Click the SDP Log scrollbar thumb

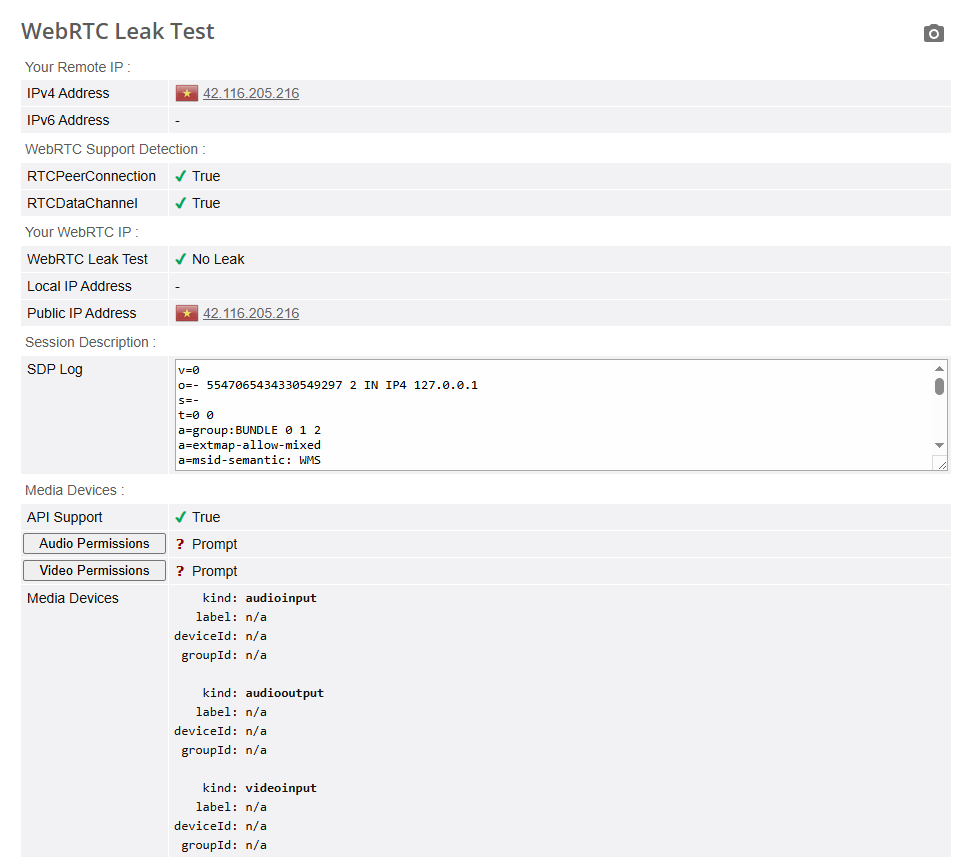[939, 386]
